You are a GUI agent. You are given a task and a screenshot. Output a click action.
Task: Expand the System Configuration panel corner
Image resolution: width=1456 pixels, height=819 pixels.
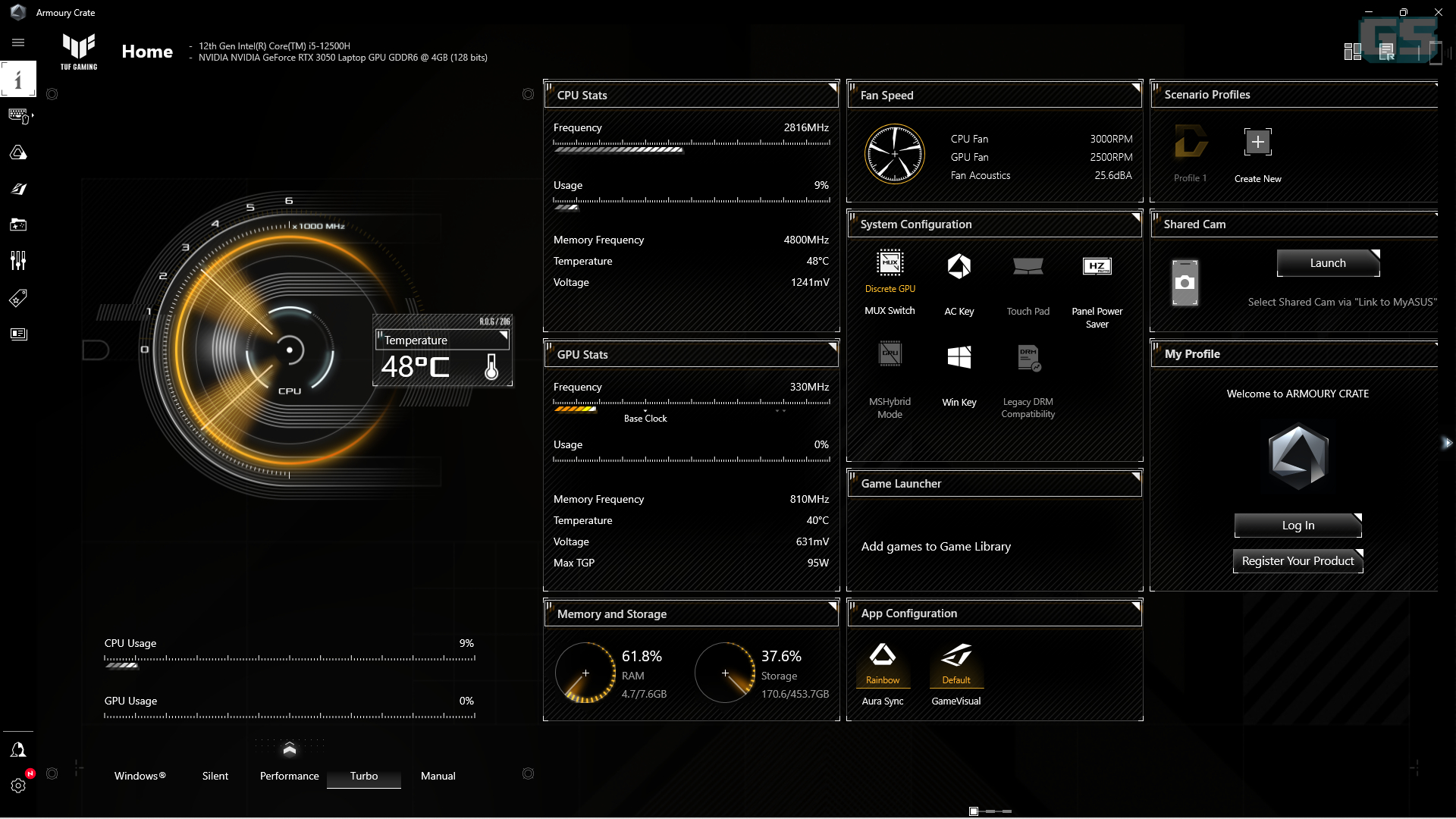(1135, 217)
